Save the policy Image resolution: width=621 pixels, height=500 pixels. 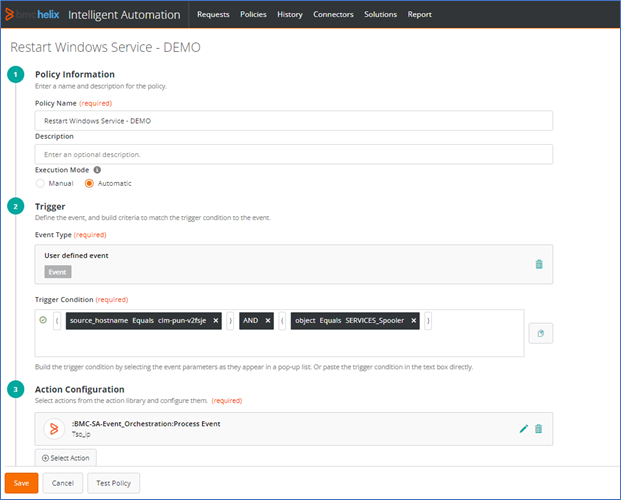pyautogui.click(x=21, y=483)
